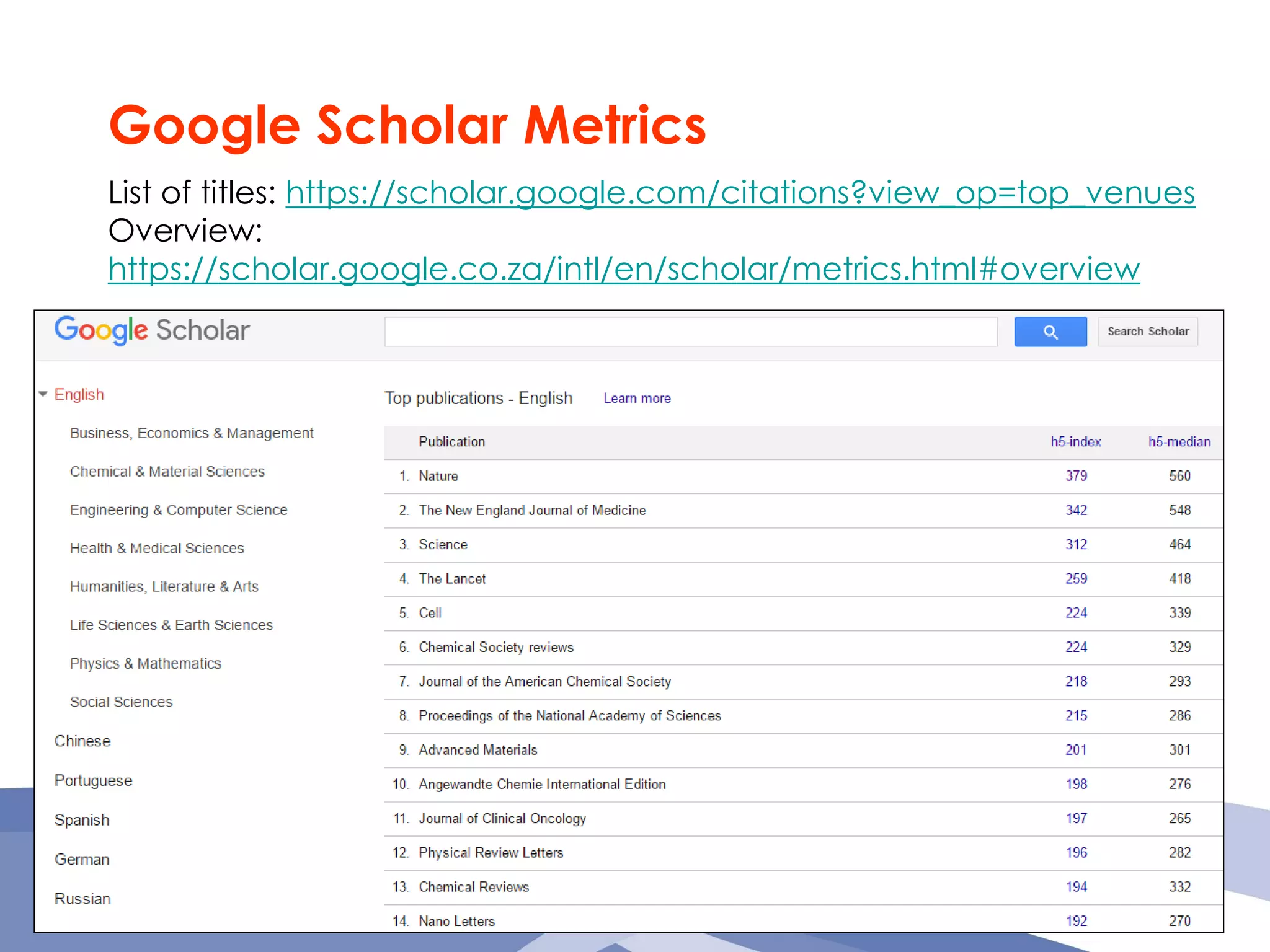Click the 'Top publications - English' heading
This screenshot has width=1270, height=952.
[478, 399]
